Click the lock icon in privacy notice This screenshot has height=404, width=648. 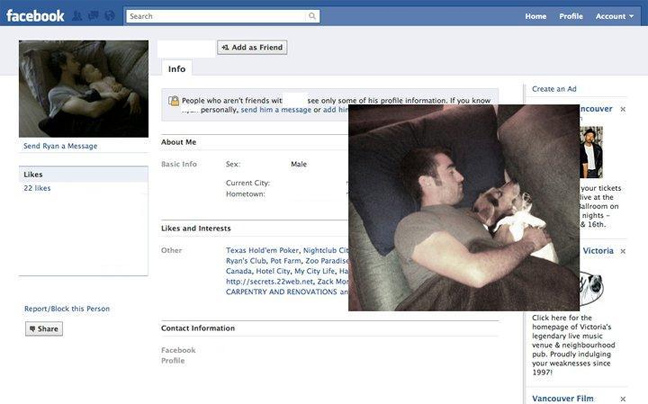click(174, 101)
